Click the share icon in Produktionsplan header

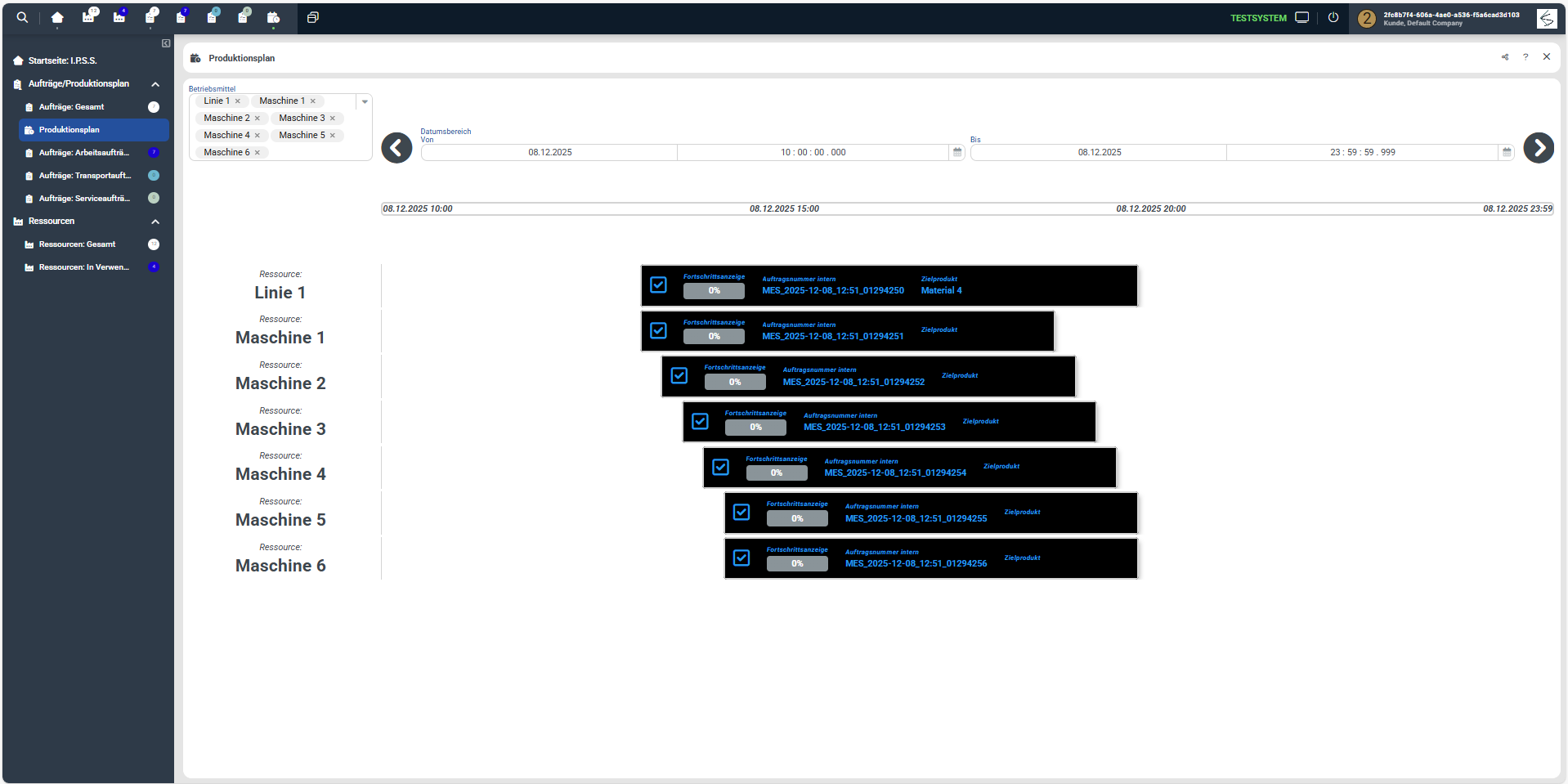(x=1505, y=57)
